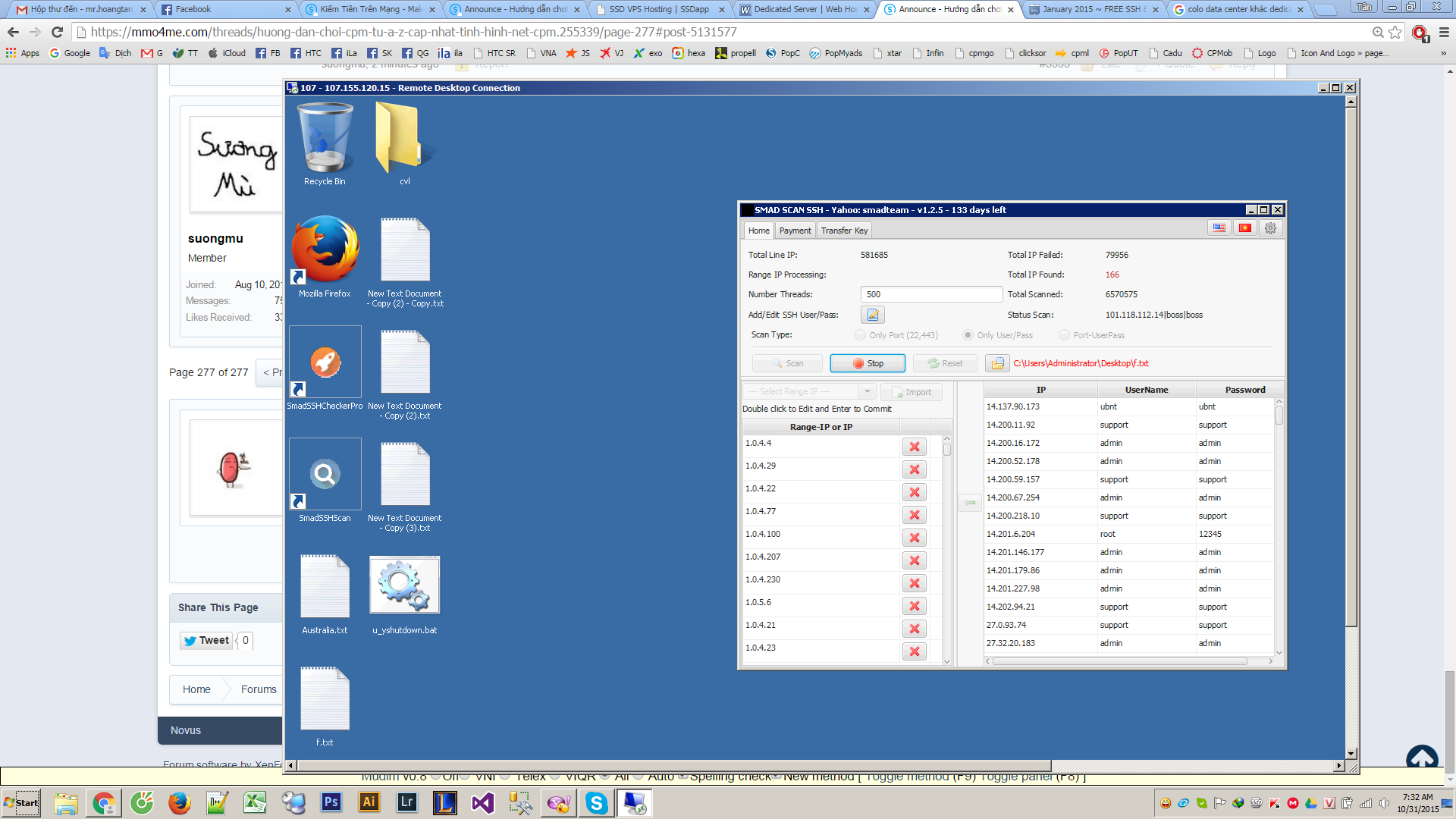Image resolution: width=1456 pixels, height=819 pixels.
Task: Delete the 1.0.4.4 range entry
Action: click(914, 447)
